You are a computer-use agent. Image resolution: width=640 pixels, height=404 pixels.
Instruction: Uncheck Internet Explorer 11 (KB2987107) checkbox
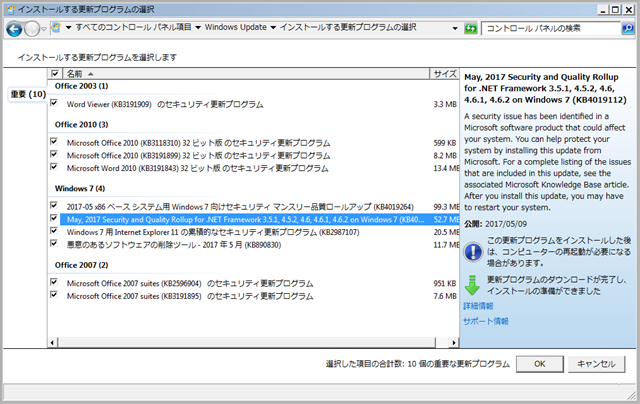tap(53, 231)
